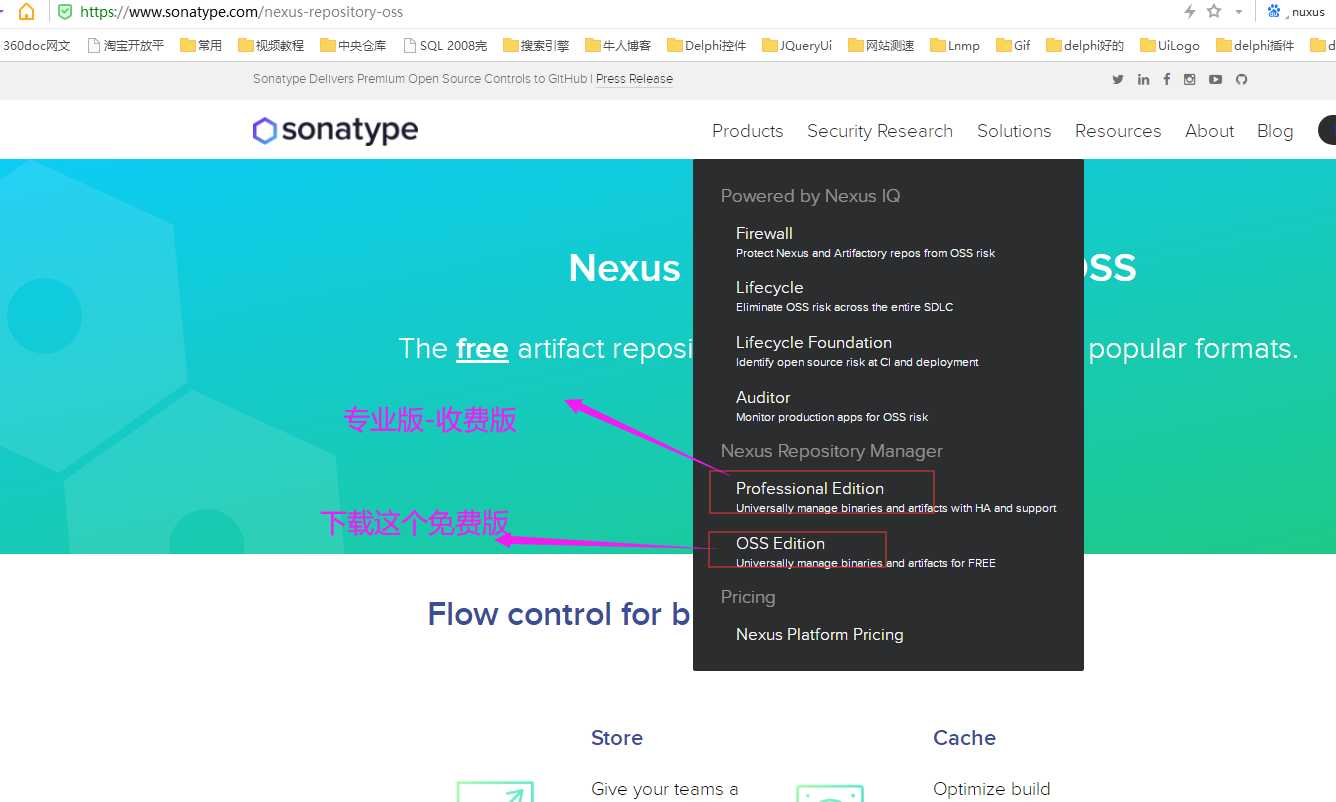Open the About menu
The width and height of the screenshot is (1336, 802).
[x=1209, y=131]
